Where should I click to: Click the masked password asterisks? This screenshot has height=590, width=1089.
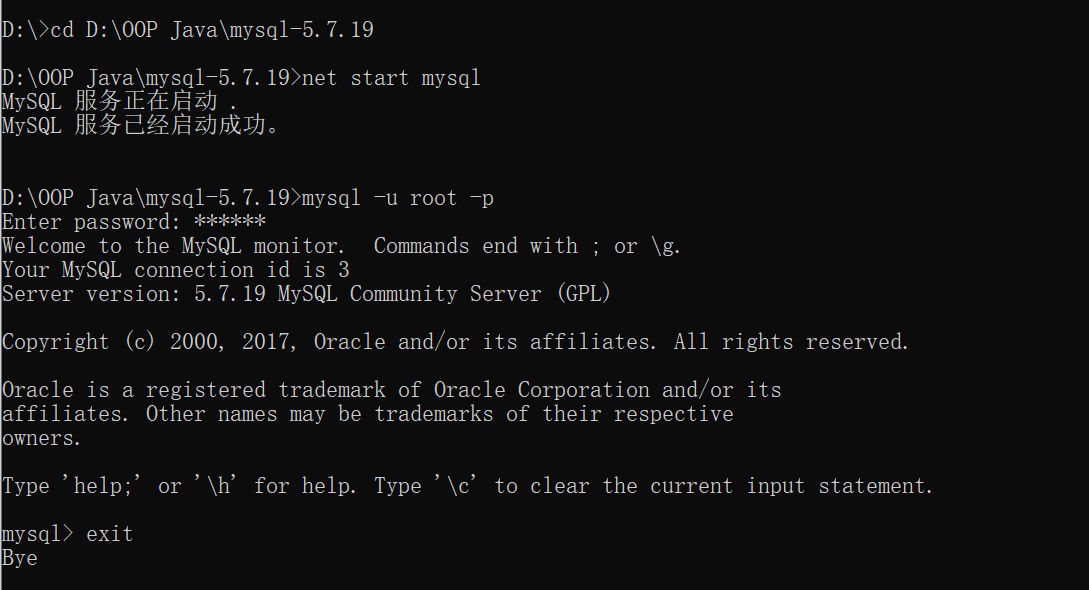[x=230, y=222]
